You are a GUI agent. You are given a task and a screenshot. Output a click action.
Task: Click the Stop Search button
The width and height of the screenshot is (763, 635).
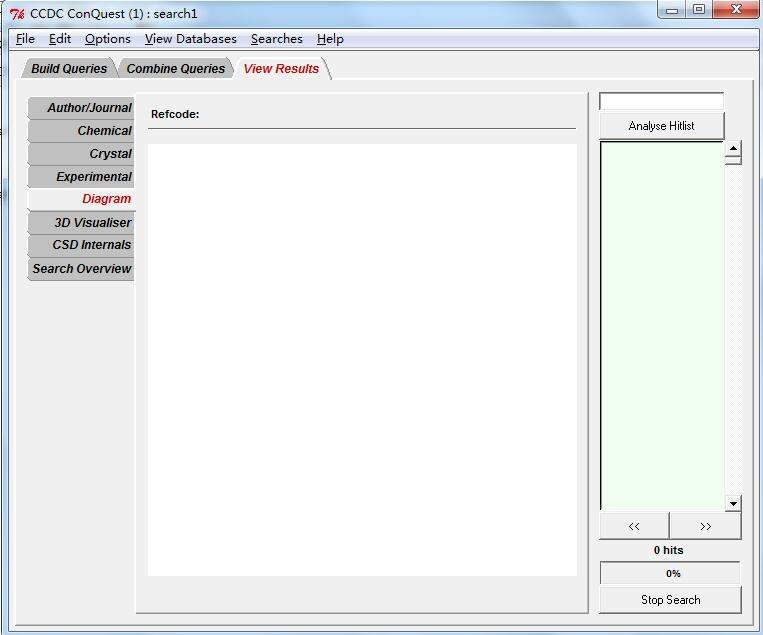670,600
